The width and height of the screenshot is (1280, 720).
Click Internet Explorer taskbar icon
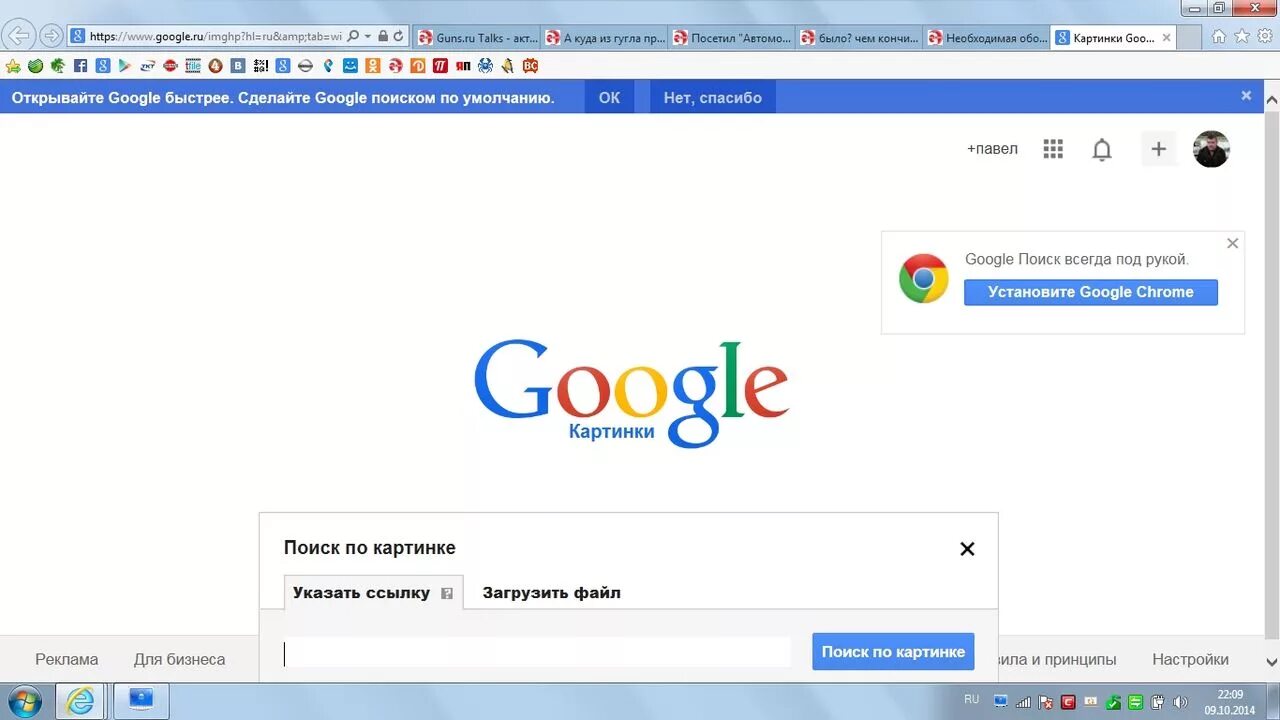[x=80, y=701]
